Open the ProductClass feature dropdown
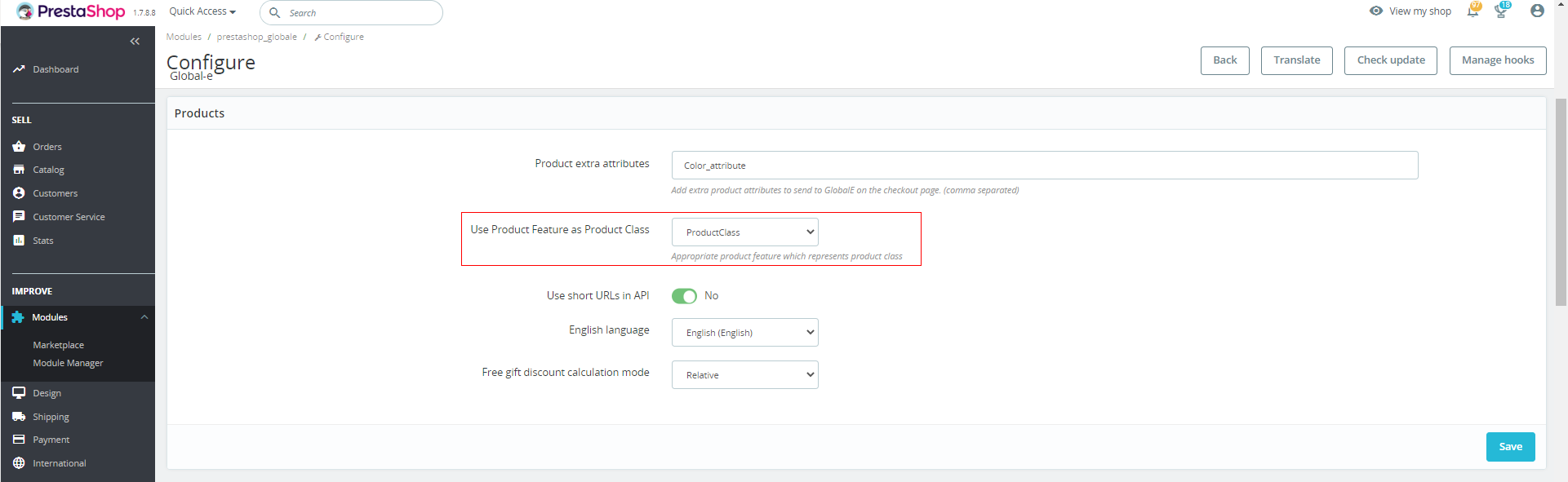The width and height of the screenshot is (1568, 482). point(744,232)
